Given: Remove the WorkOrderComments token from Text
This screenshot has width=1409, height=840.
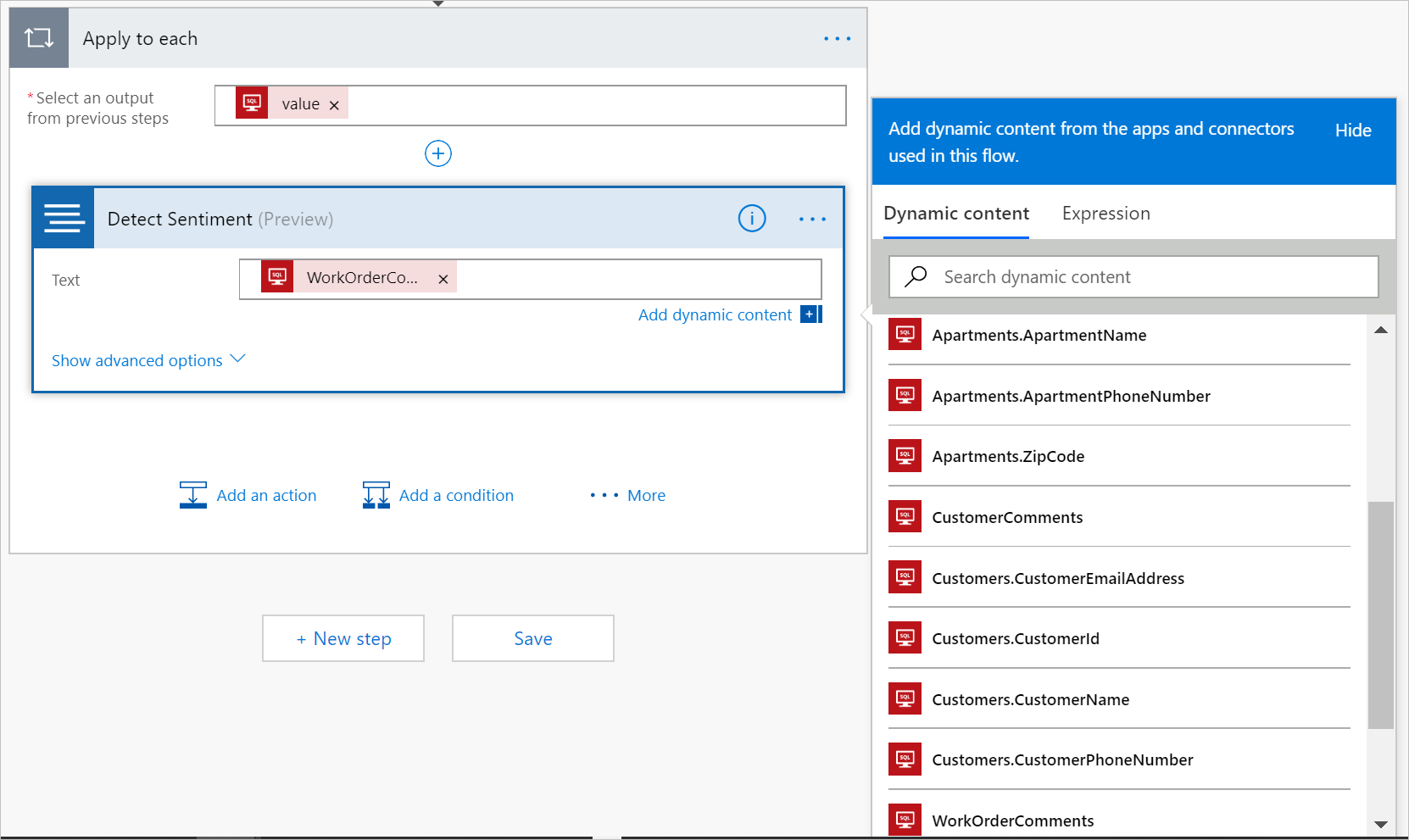Looking at the screenshot, I should pos(443,279).
